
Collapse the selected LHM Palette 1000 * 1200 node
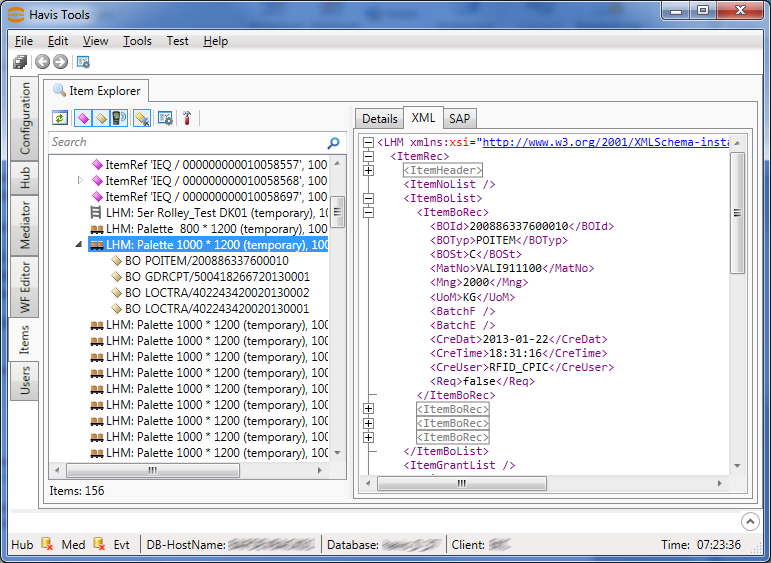pyautogui.click(x=80, y=245)
